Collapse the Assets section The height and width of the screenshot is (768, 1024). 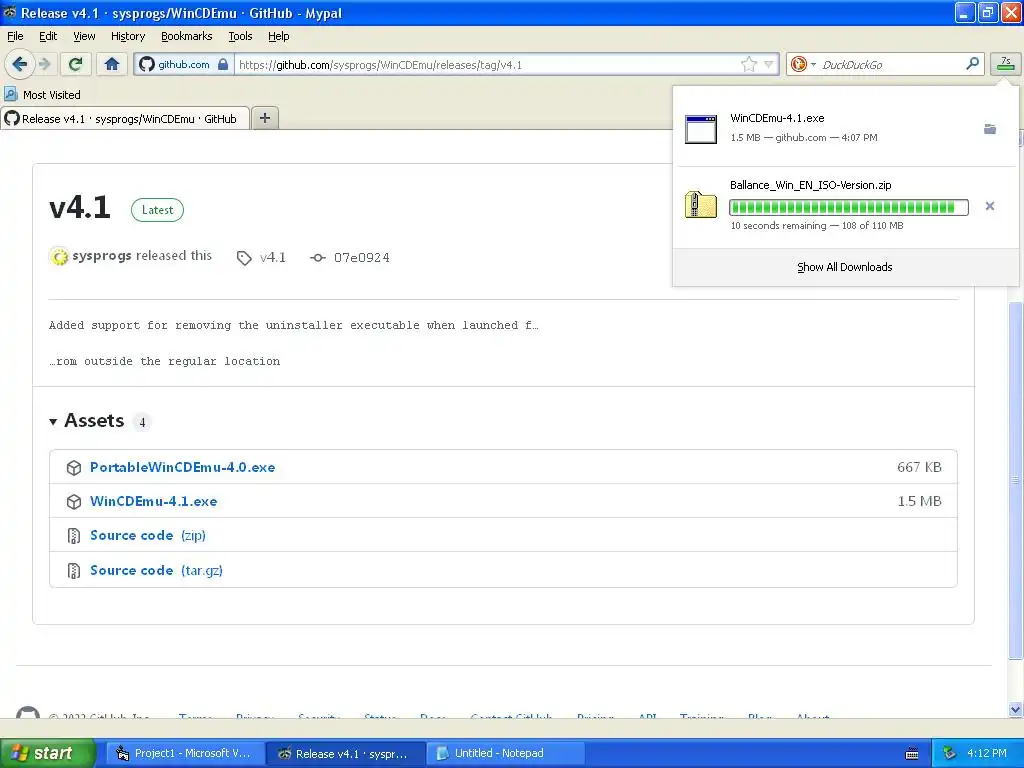87,421
